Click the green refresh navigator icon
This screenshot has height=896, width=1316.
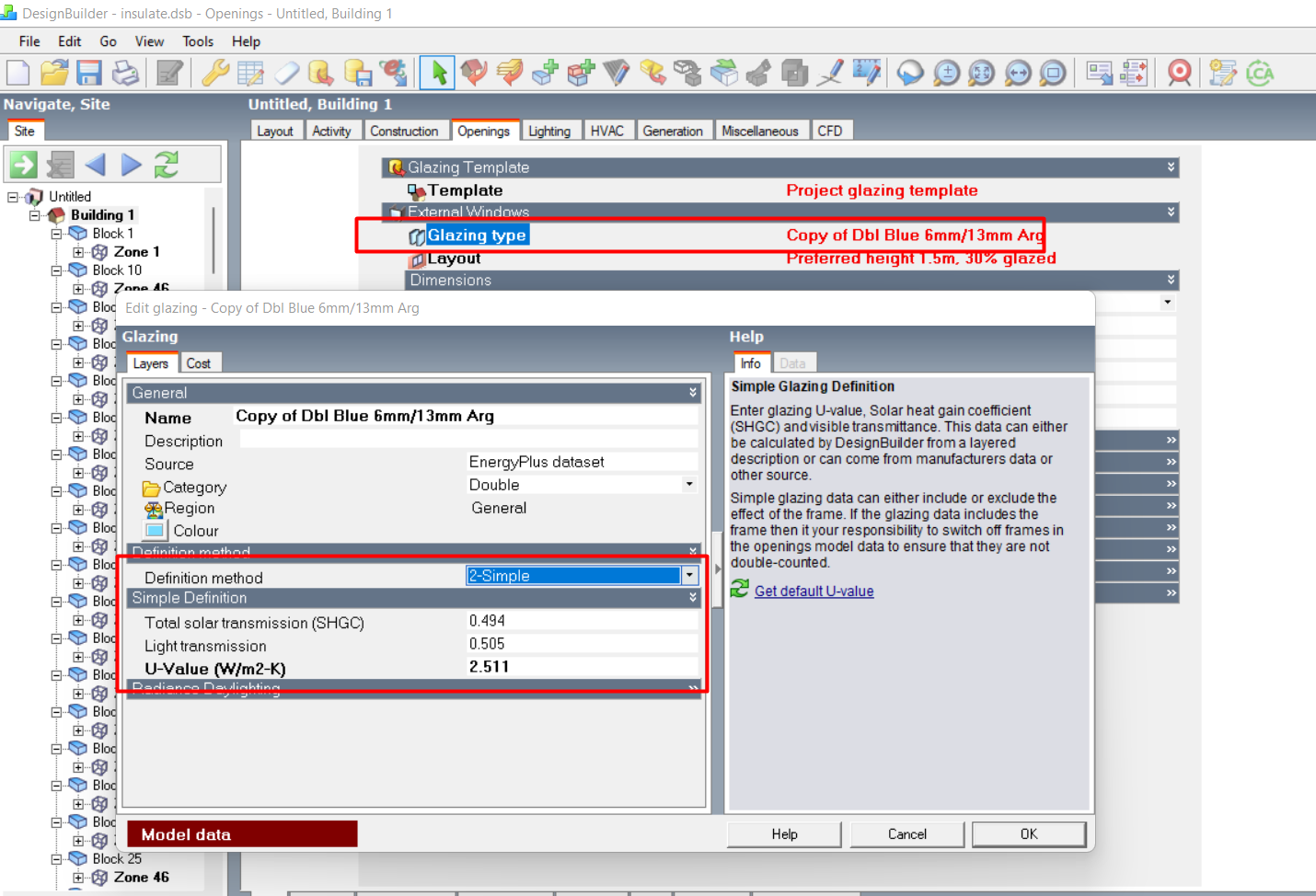pos(167,165)
